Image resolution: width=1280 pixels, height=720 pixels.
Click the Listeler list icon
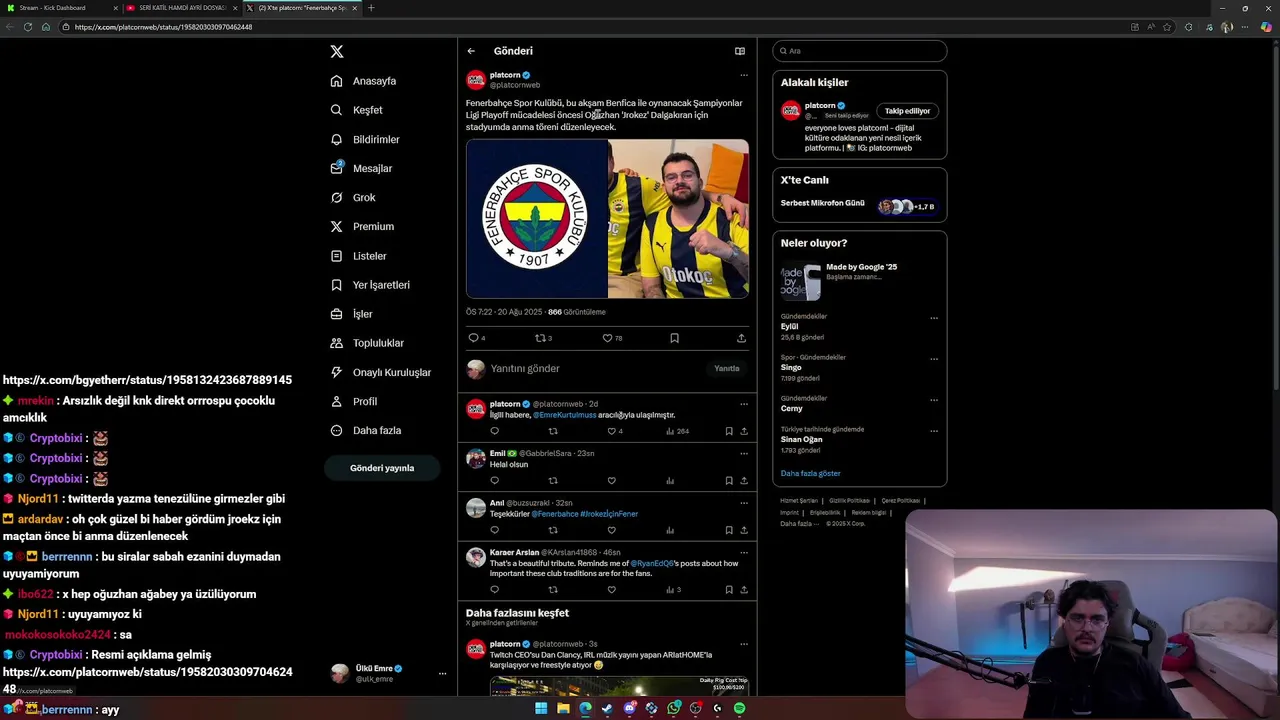[x=336, y=256]
